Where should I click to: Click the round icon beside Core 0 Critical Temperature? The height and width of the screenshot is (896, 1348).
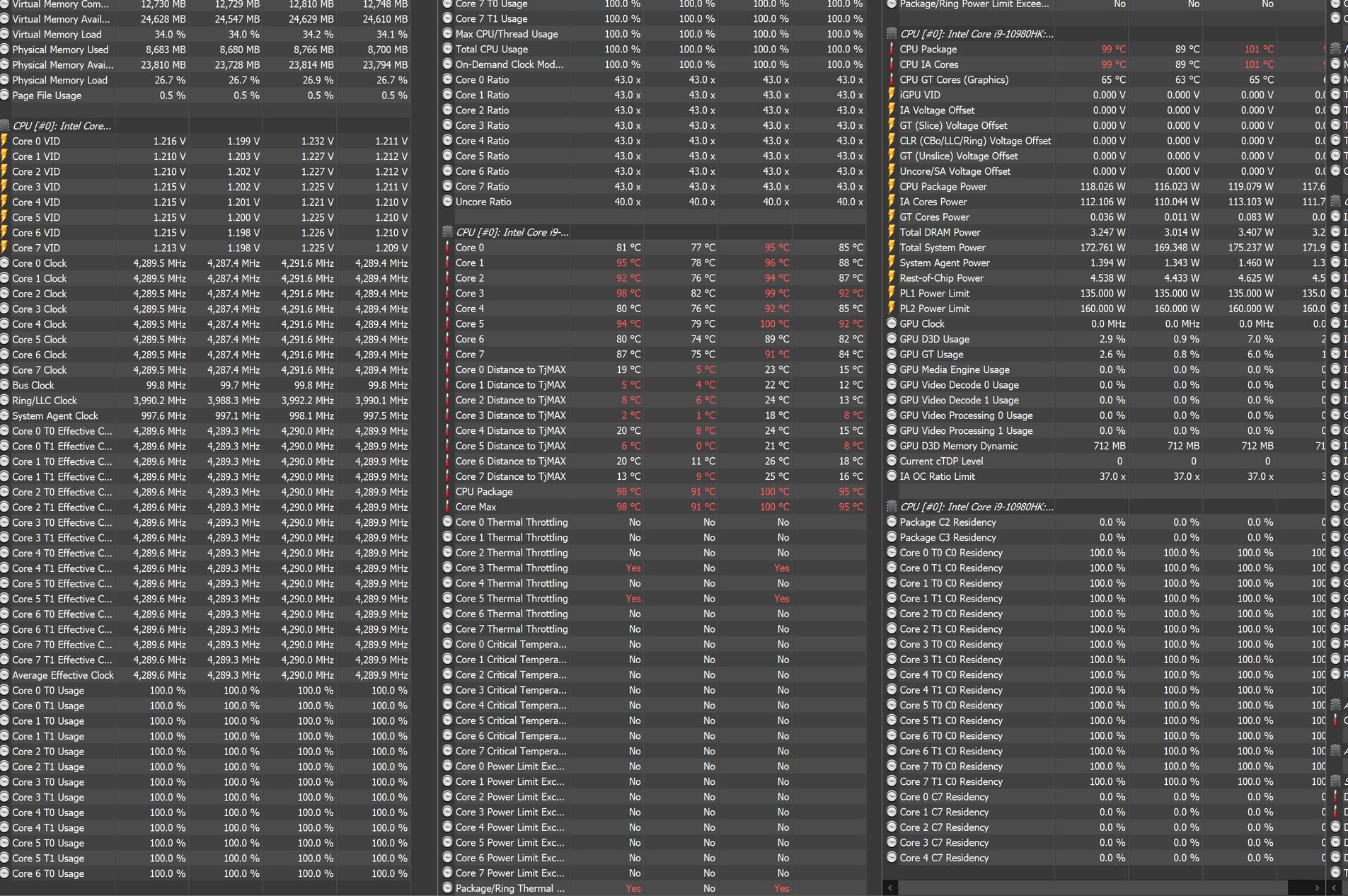(x=447, y=644)
